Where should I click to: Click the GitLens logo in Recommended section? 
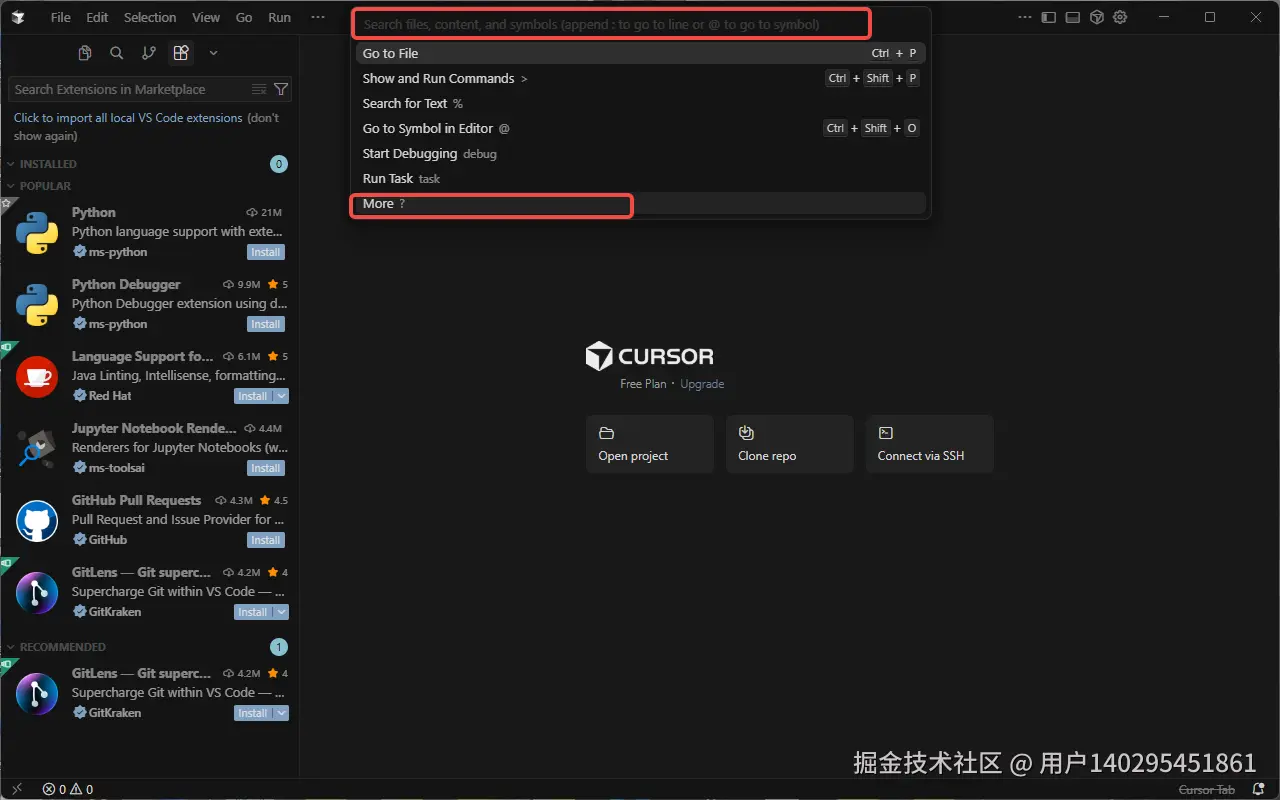point(37,693)
